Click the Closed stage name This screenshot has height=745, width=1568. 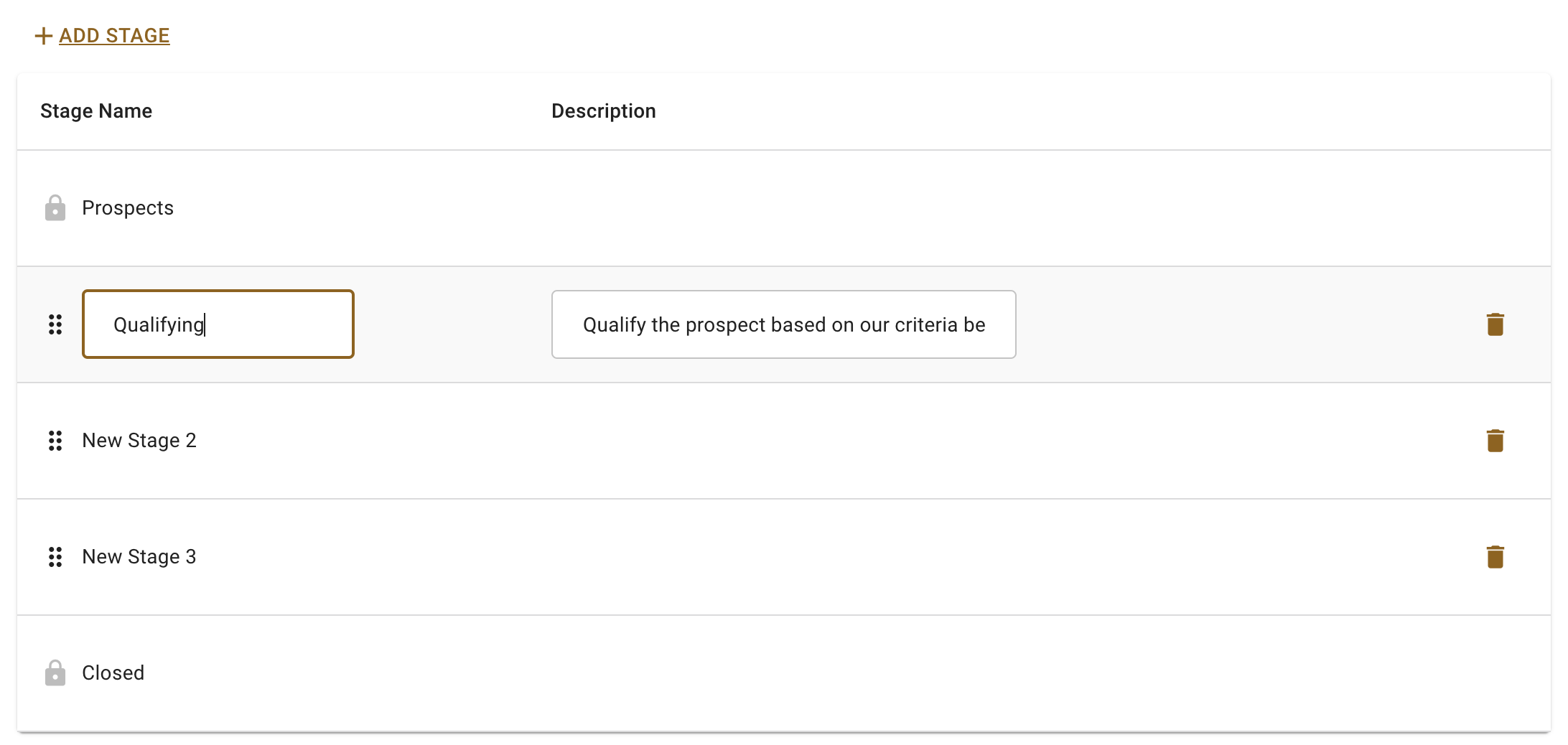113,673
